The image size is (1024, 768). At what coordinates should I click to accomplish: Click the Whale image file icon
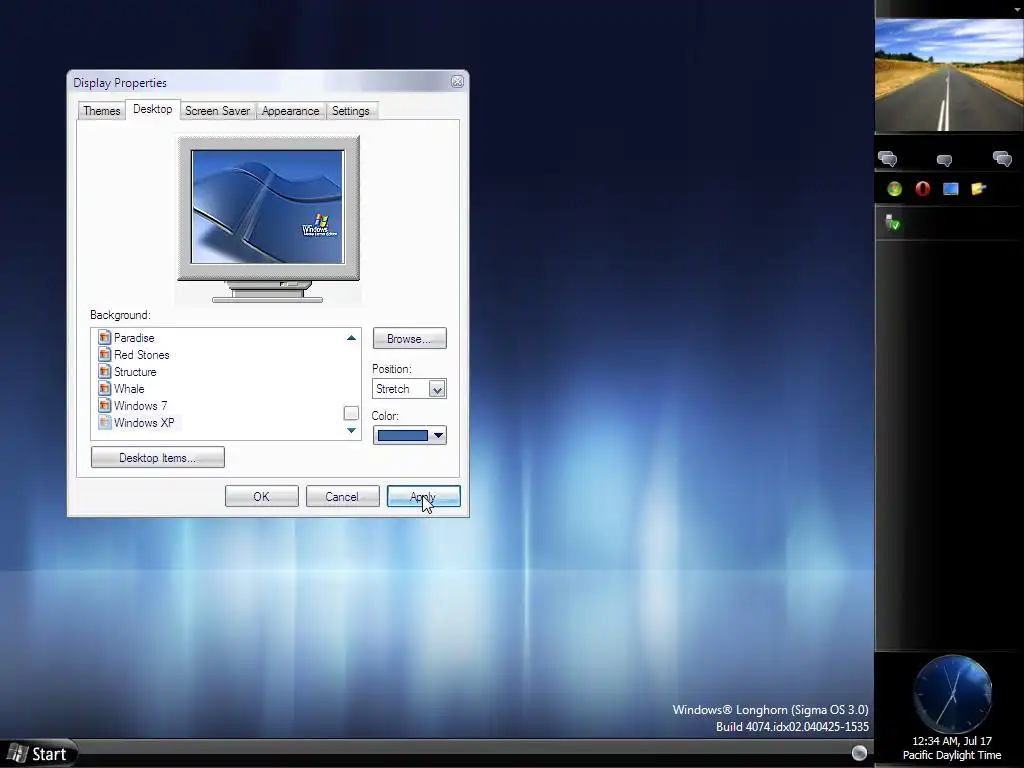pos(104,388)
